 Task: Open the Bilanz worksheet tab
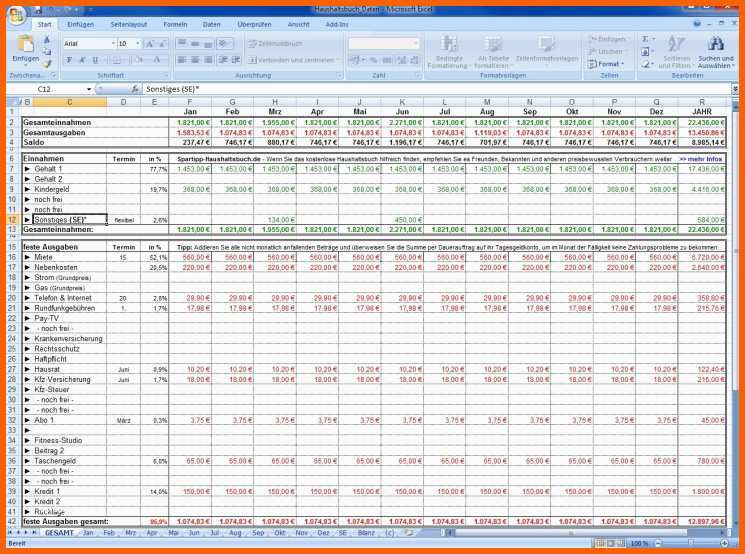coord(366,533)
